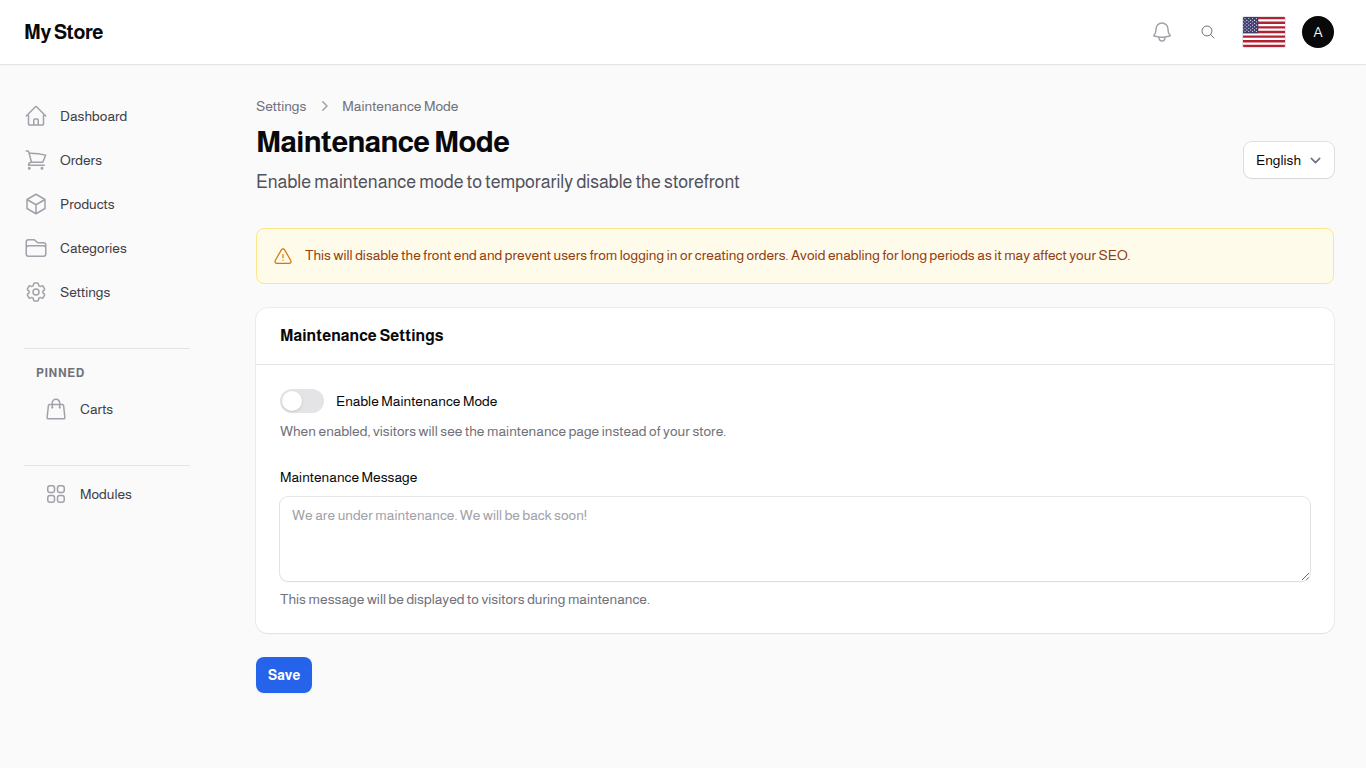Click the Settings gear icon in sidebar
This screenshot has height=768, width=1366.
[36, 292]
